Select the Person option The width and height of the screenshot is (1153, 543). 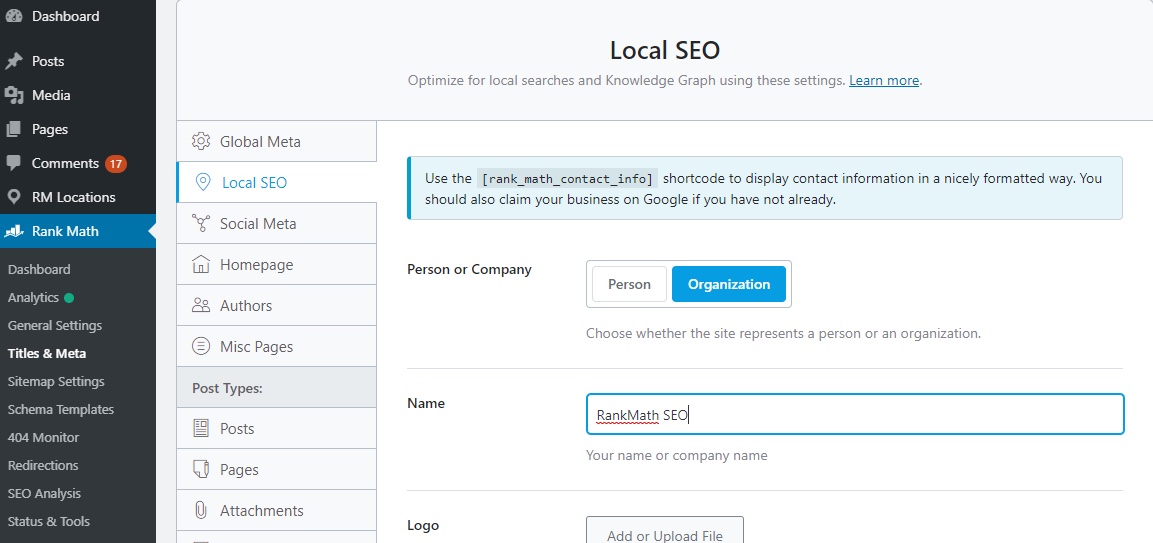point(629,284)
